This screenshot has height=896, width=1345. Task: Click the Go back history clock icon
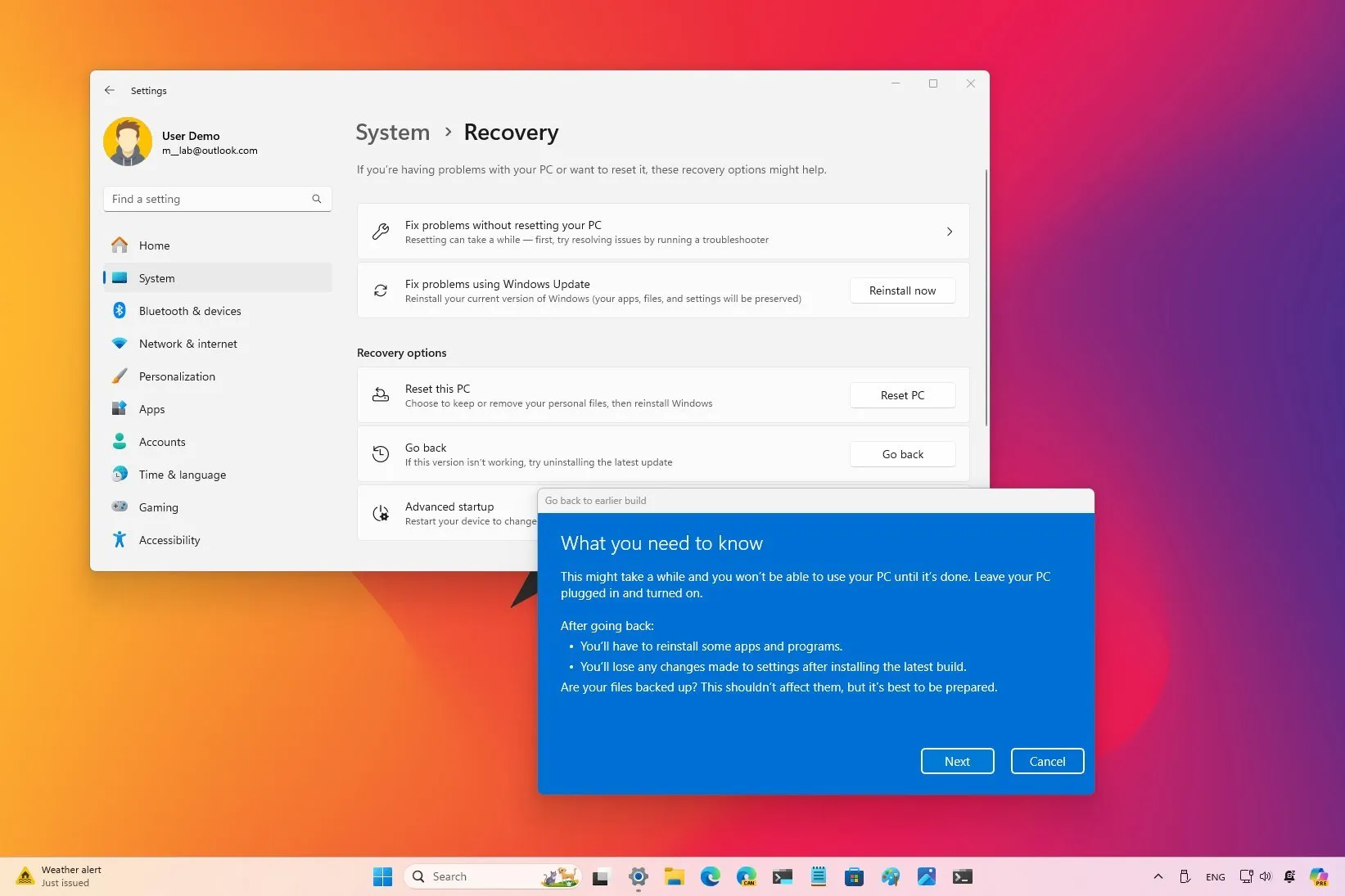(x=381, y=454)
